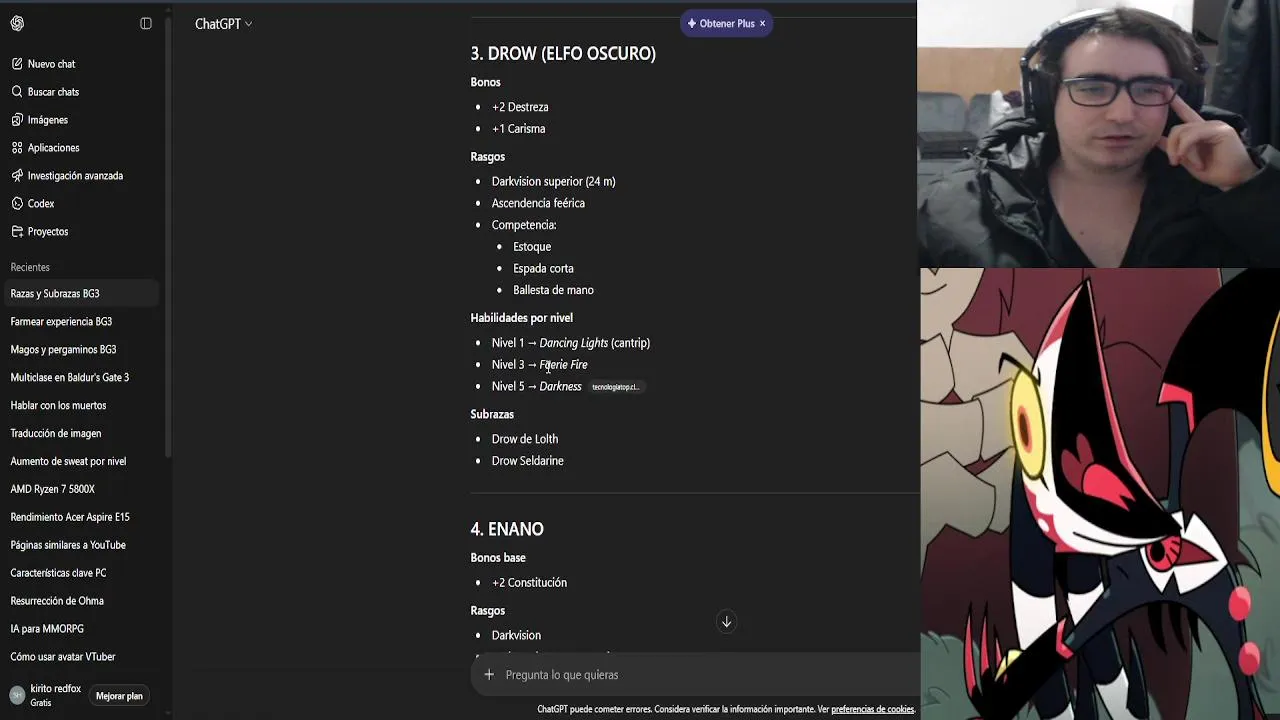Focus the Pregunta lo que quieras field
Screen dimensions: 1280x720
pyautogui.click(x=700, y=675)
